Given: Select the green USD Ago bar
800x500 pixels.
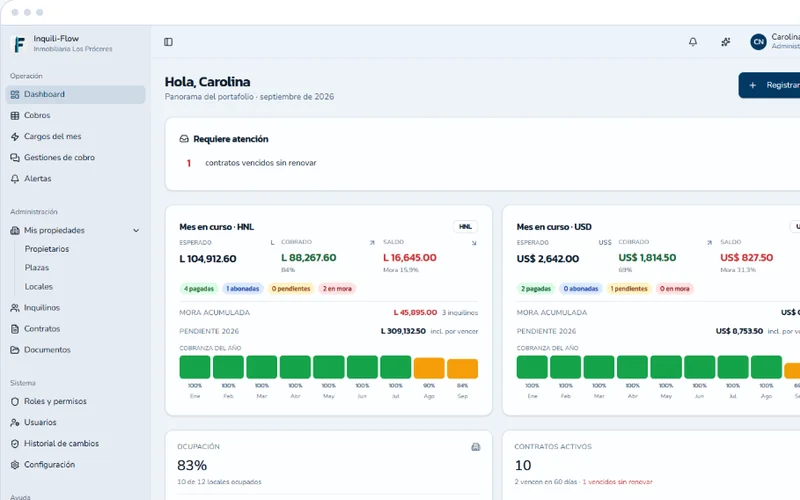Looking at the screenshot, I should [x=766, y=367].
